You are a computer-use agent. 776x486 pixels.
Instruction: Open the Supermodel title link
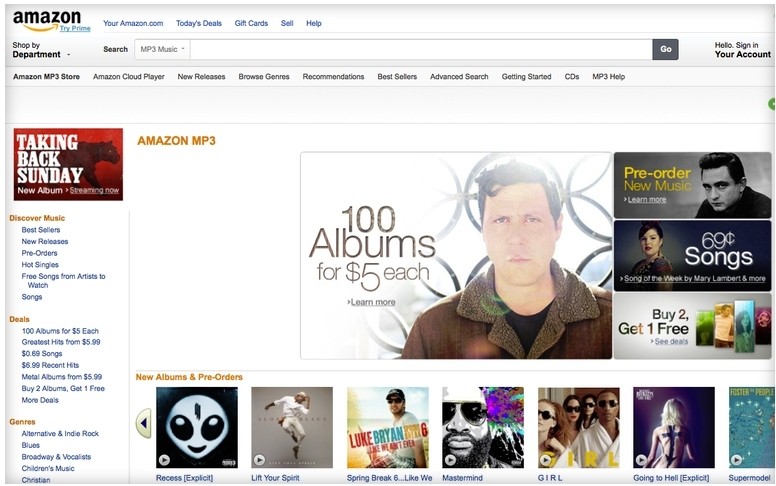pos(749,478)
